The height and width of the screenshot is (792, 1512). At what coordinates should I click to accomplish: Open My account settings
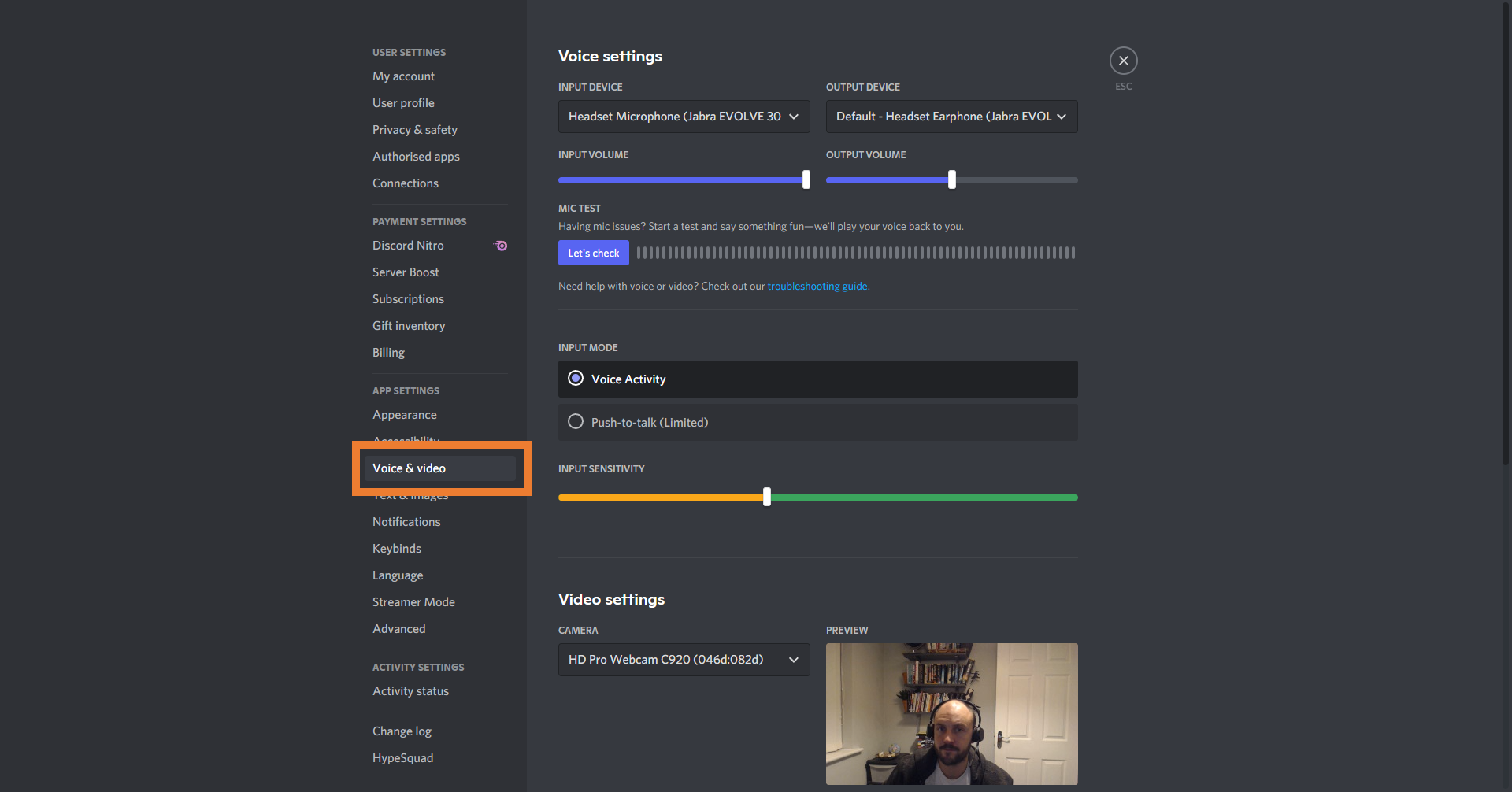tap(403, 76)
